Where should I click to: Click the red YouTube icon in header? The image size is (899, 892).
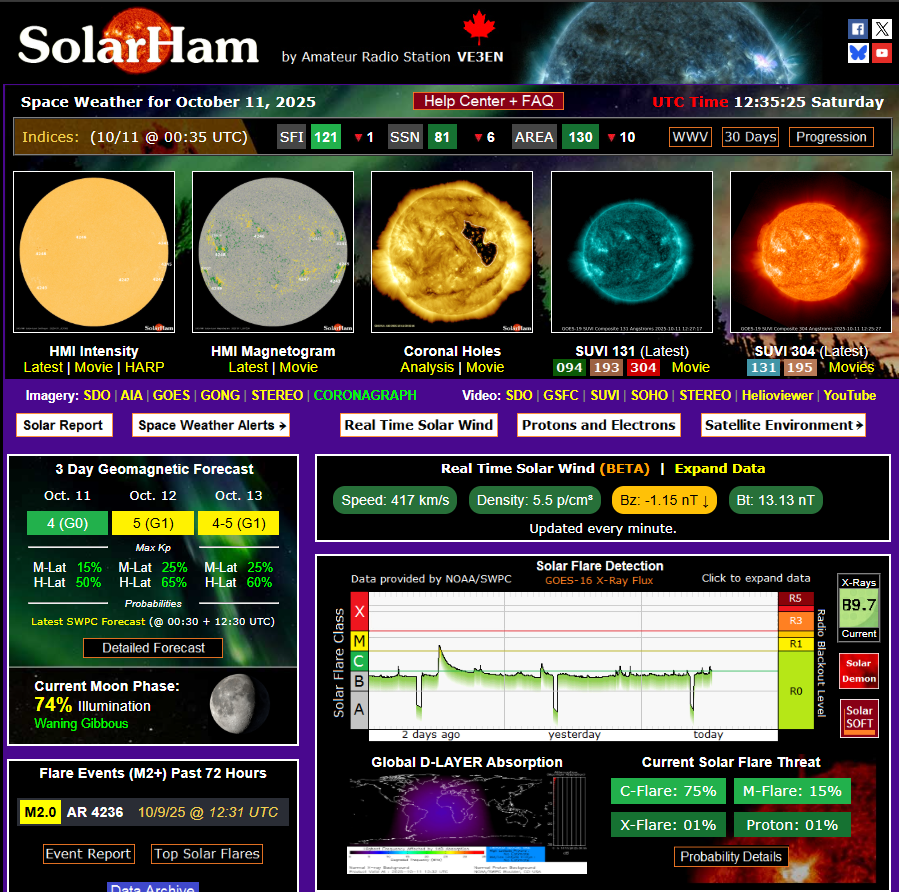click(x=881, y=53)
